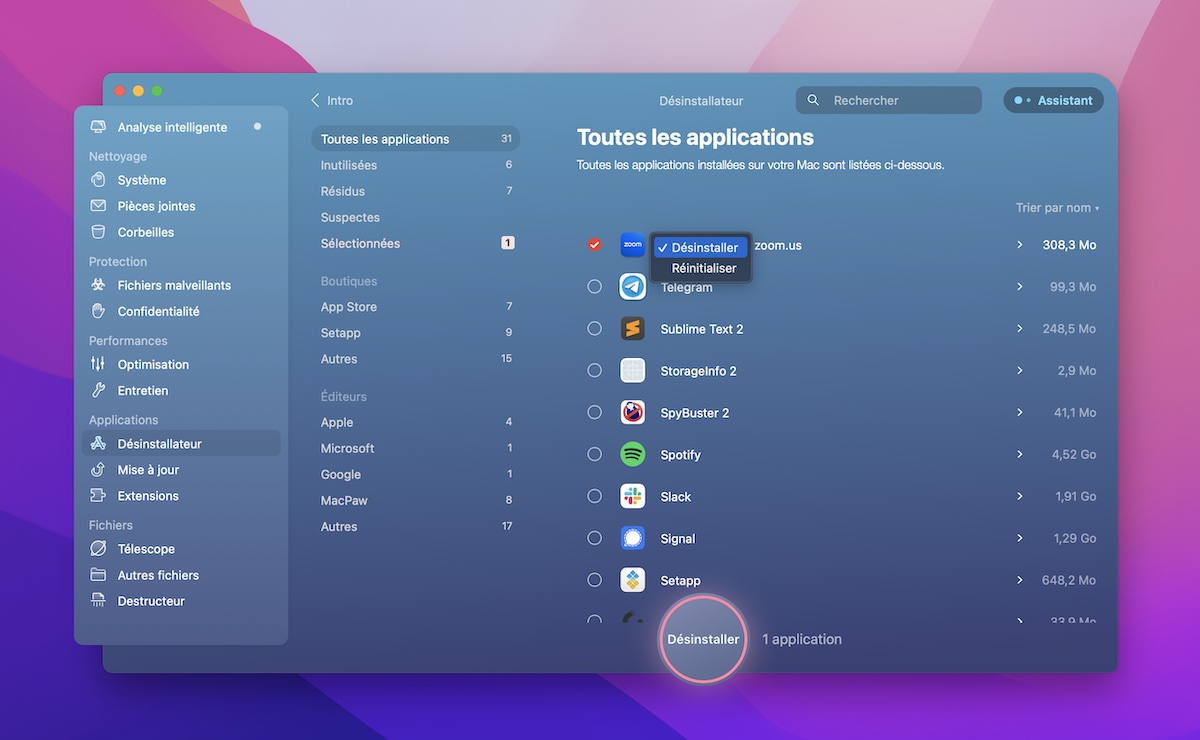Select the Telegram checkbox

(594, 287)
